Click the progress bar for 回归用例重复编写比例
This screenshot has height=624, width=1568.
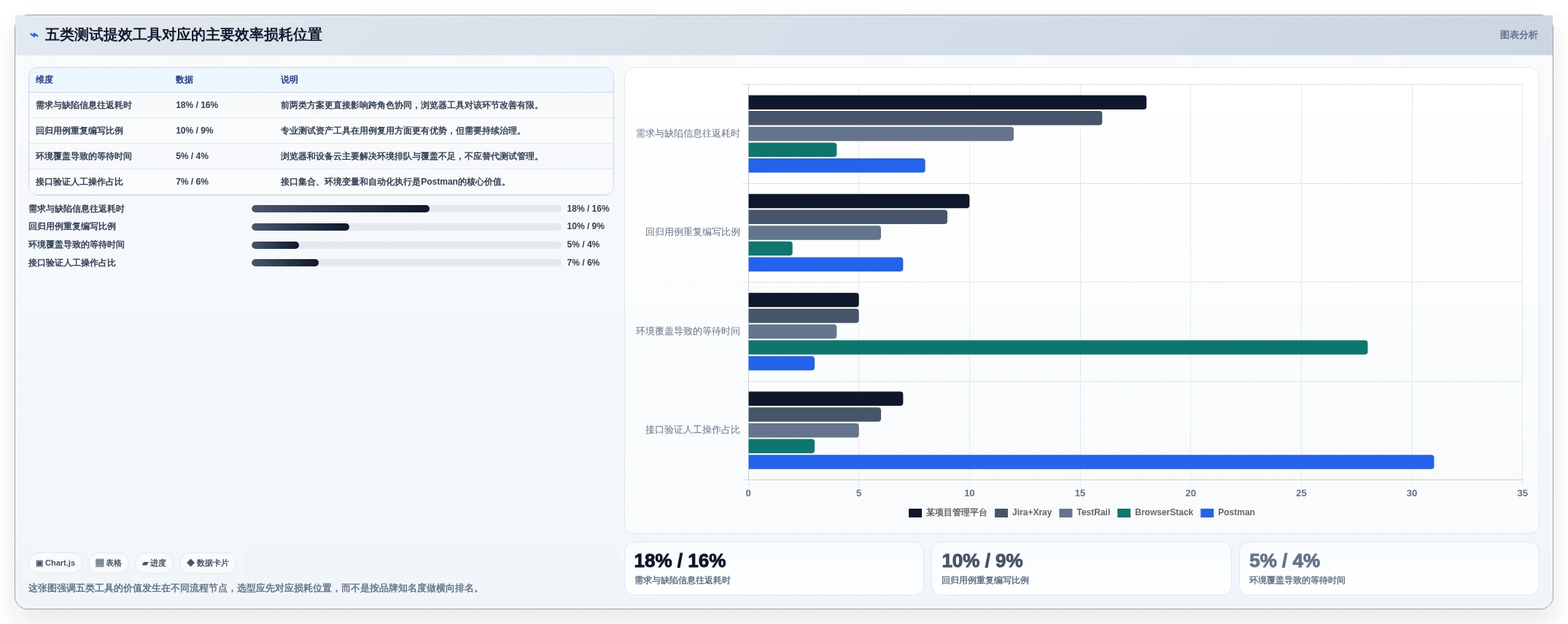406,227
